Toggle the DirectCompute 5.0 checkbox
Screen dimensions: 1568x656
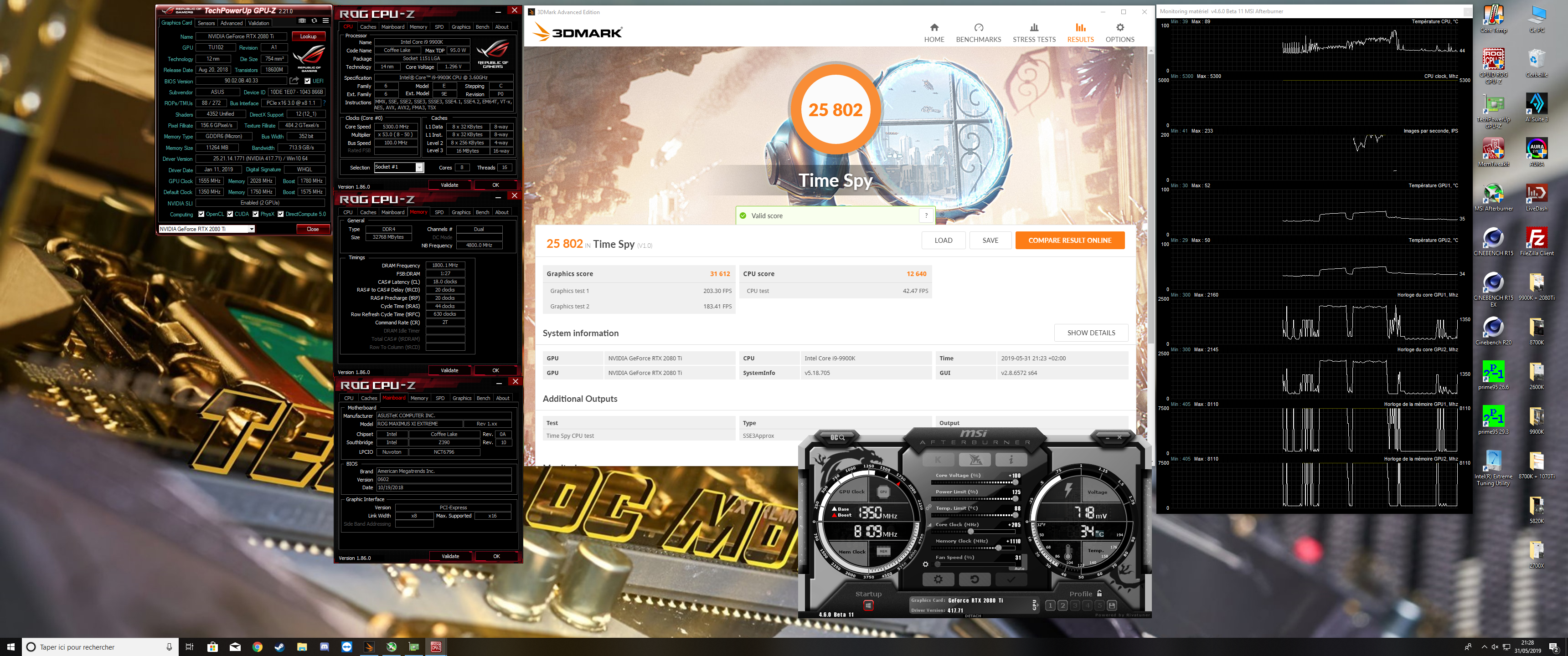pos(281,214)
